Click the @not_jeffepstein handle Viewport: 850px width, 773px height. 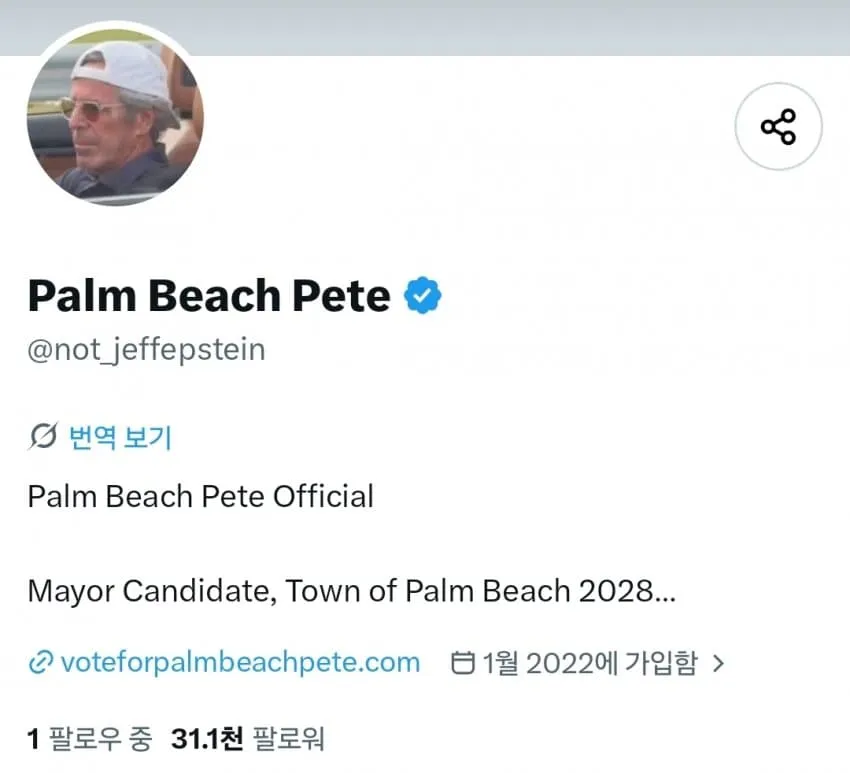[146, 350]
